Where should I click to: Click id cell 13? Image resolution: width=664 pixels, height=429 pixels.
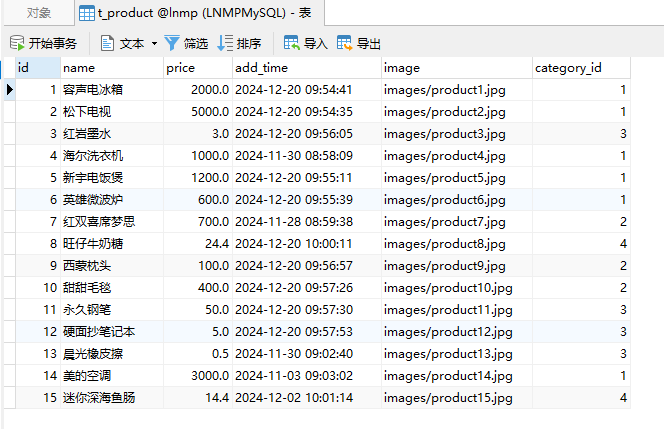pos(38,354)
